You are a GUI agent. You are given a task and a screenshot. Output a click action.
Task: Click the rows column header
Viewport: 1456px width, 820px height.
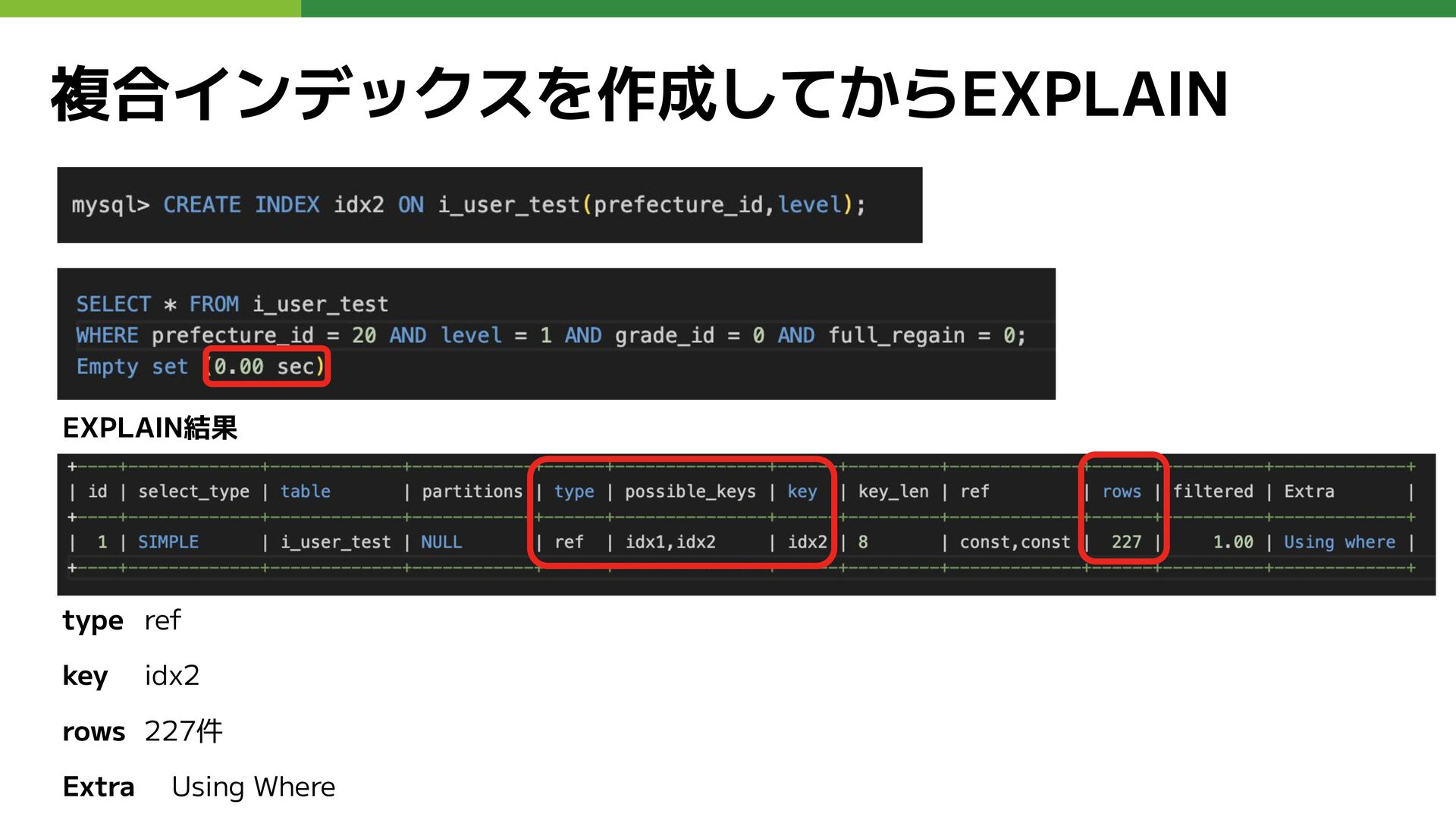pos(1122,492)
